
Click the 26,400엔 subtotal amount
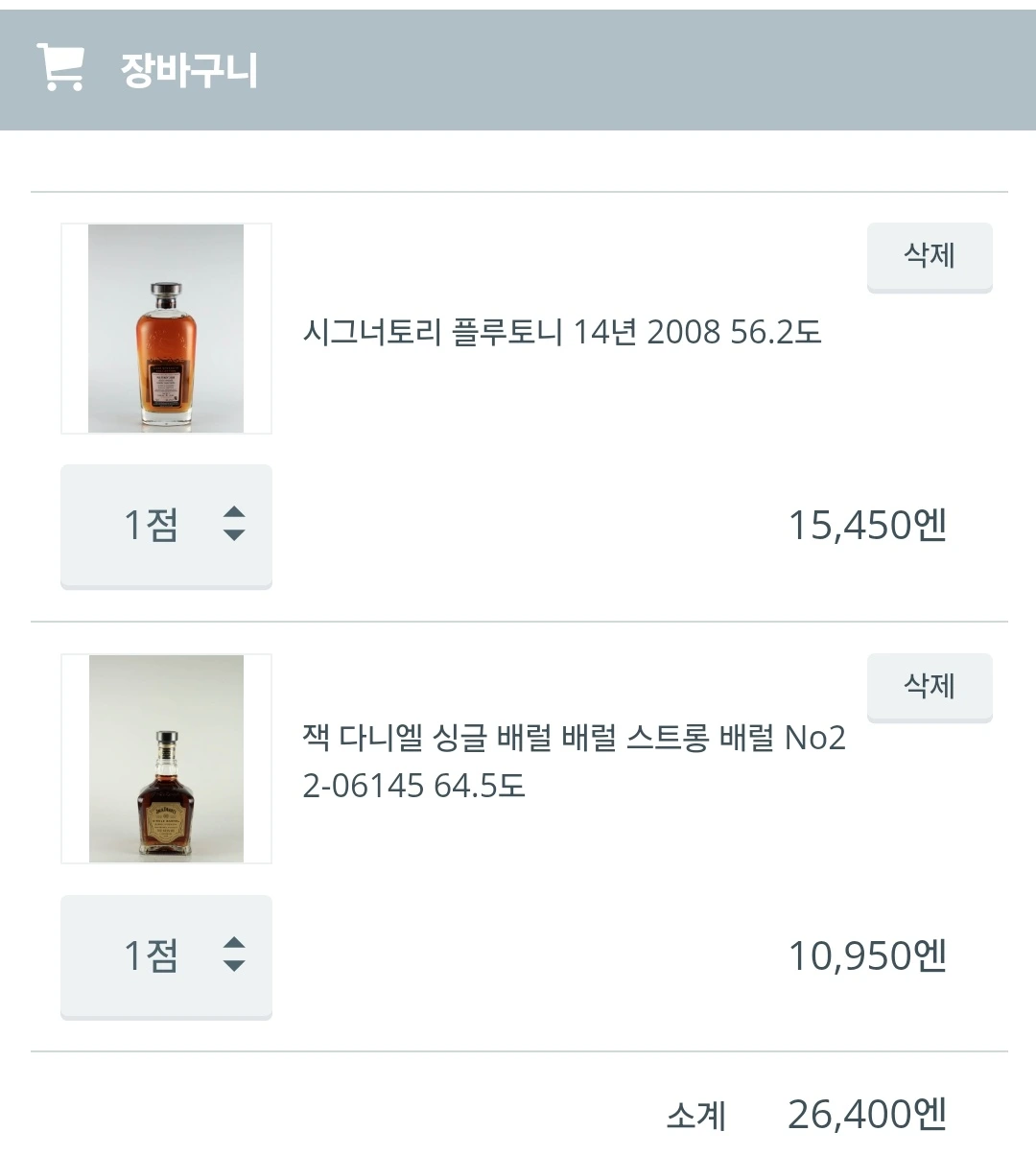(867, 1115)
